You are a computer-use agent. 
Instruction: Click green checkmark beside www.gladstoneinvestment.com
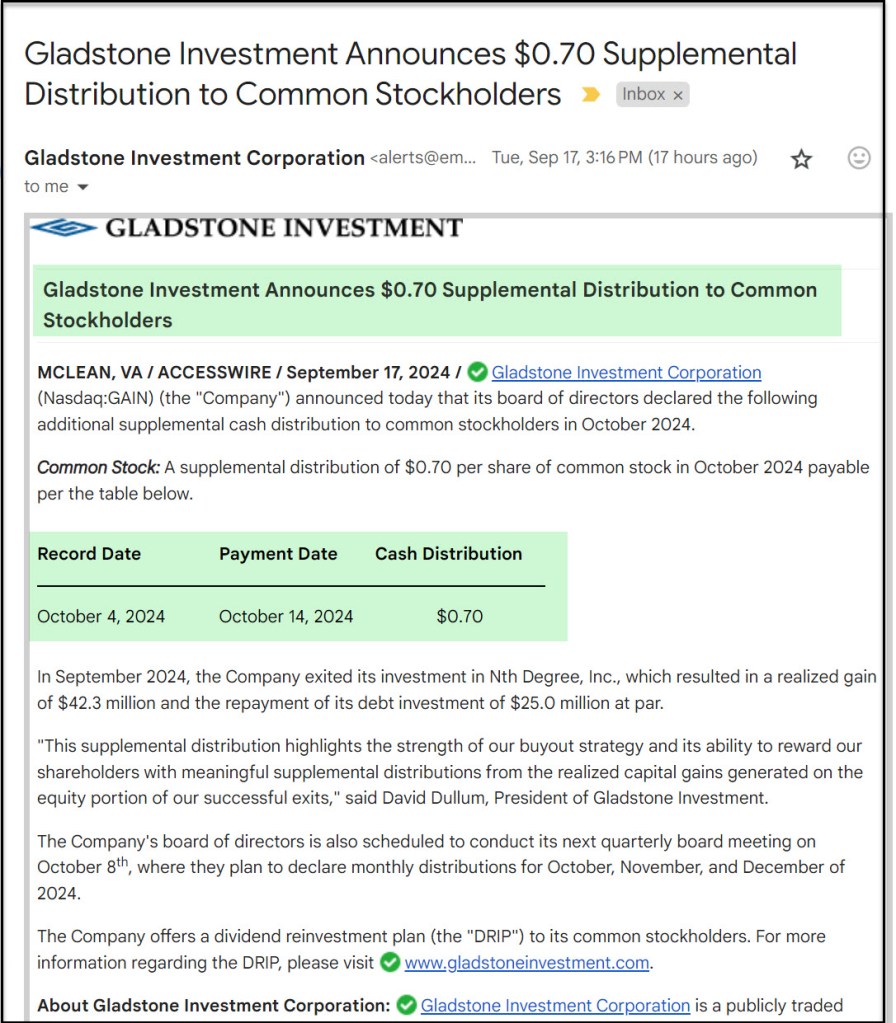pyautogui.click(x=390, y=963)
